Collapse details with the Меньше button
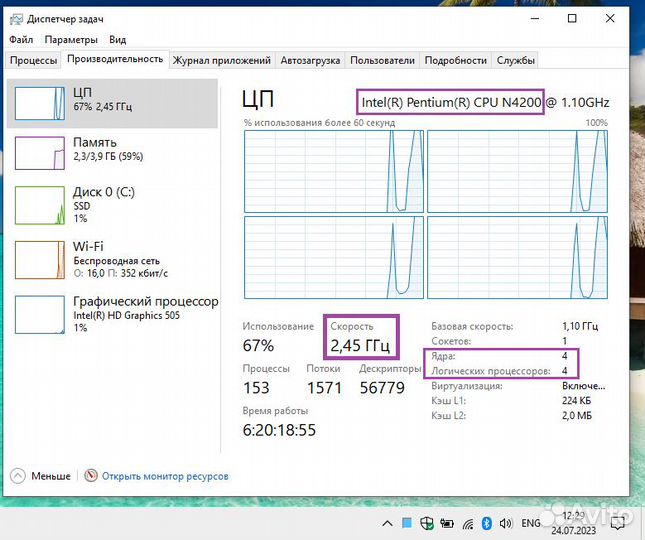 (40, 476)
